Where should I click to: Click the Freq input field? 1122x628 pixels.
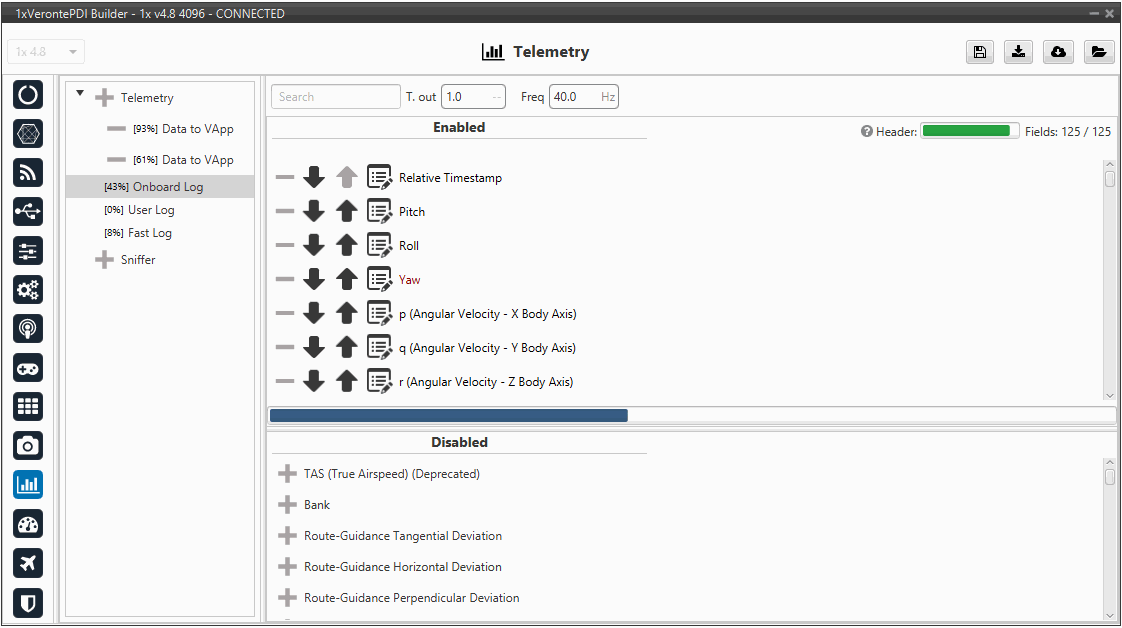tap(574, 97)
